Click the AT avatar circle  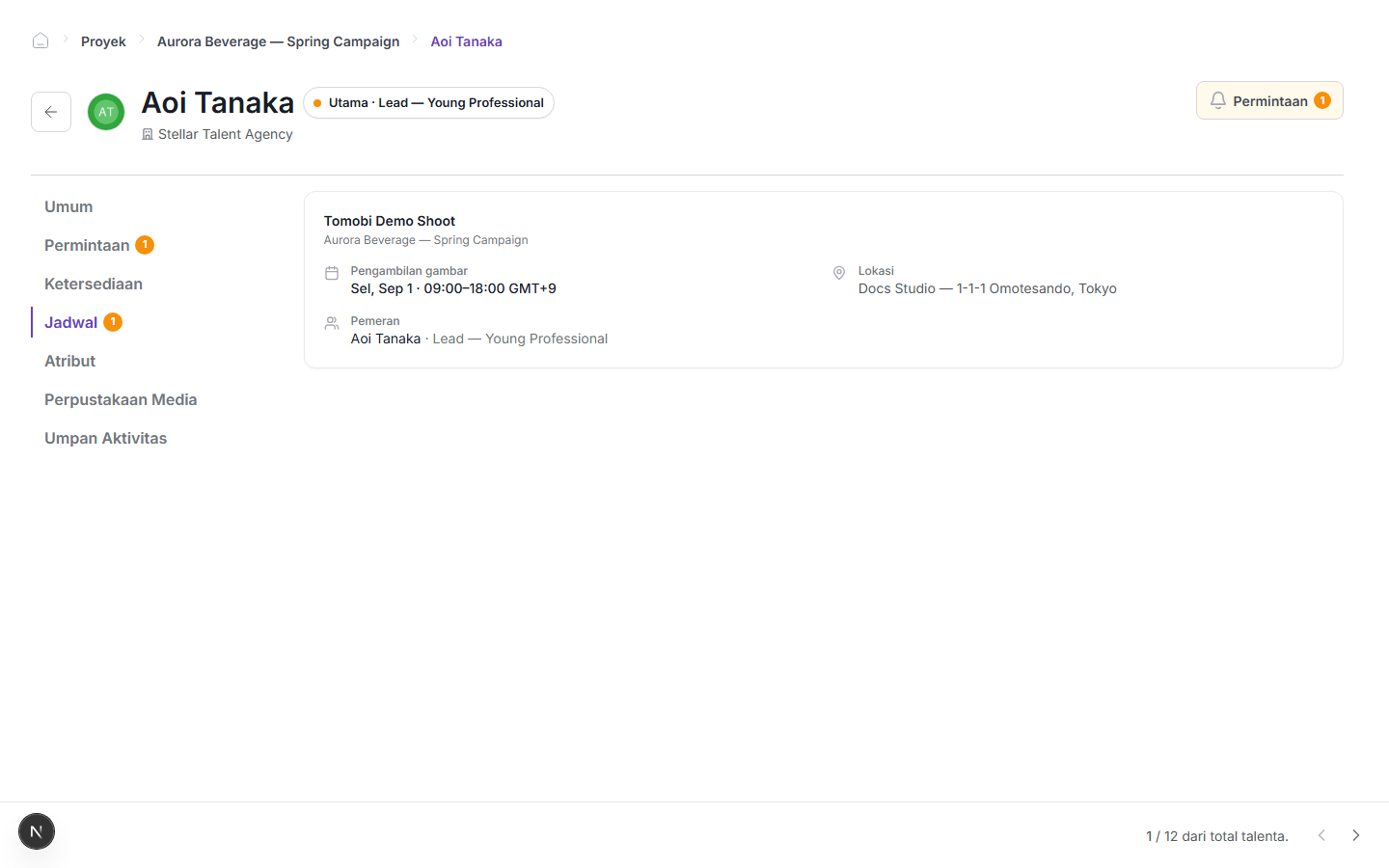[x=106, y=112]
